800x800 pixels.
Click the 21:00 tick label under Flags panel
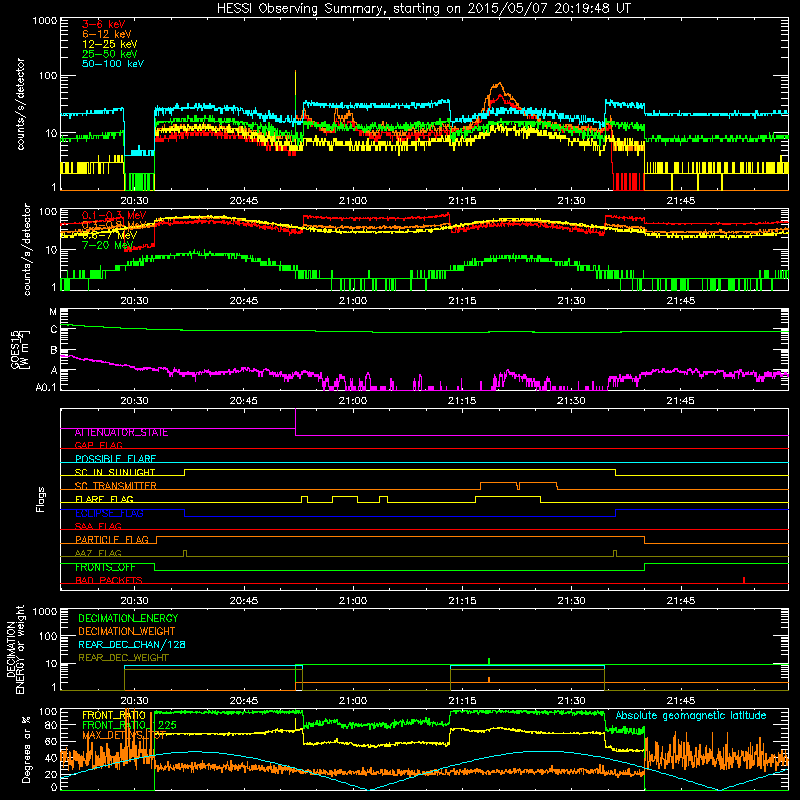(x=353, y=601)
